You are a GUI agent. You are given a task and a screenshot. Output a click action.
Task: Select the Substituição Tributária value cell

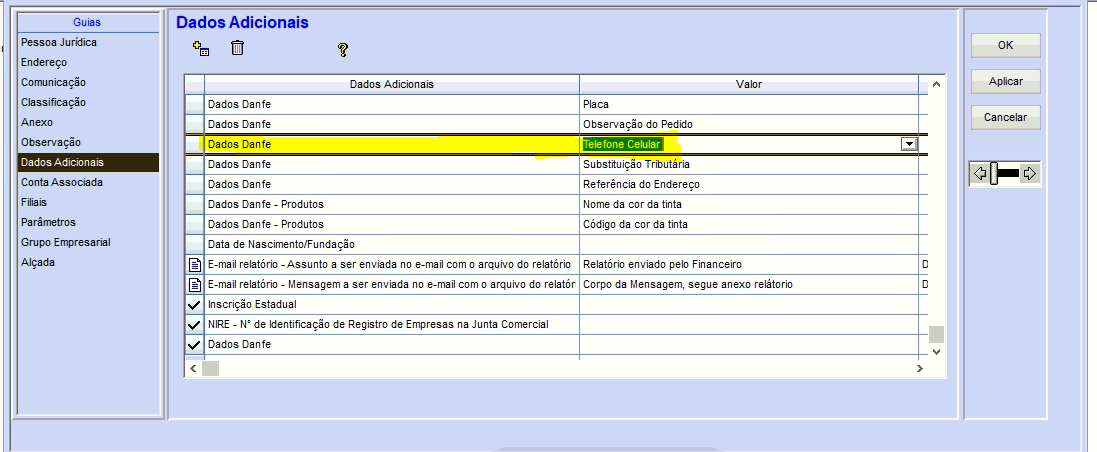(748, 164)
